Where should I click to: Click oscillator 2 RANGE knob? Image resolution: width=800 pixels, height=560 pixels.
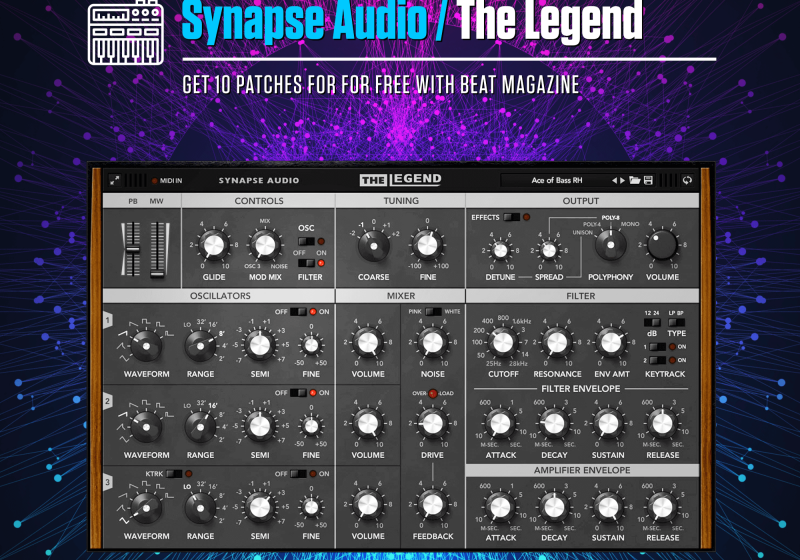(201, 427)
